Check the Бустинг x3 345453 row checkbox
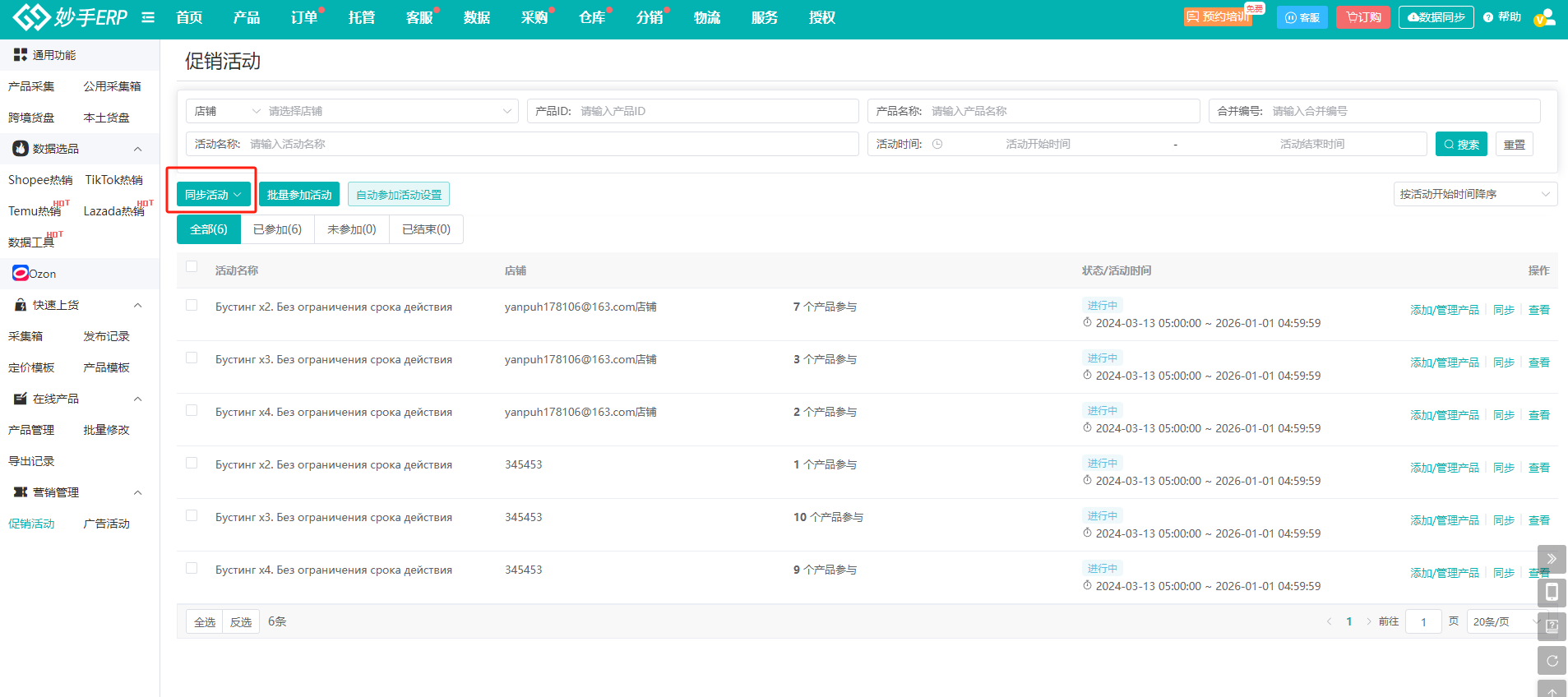 [x=192, y=515]
